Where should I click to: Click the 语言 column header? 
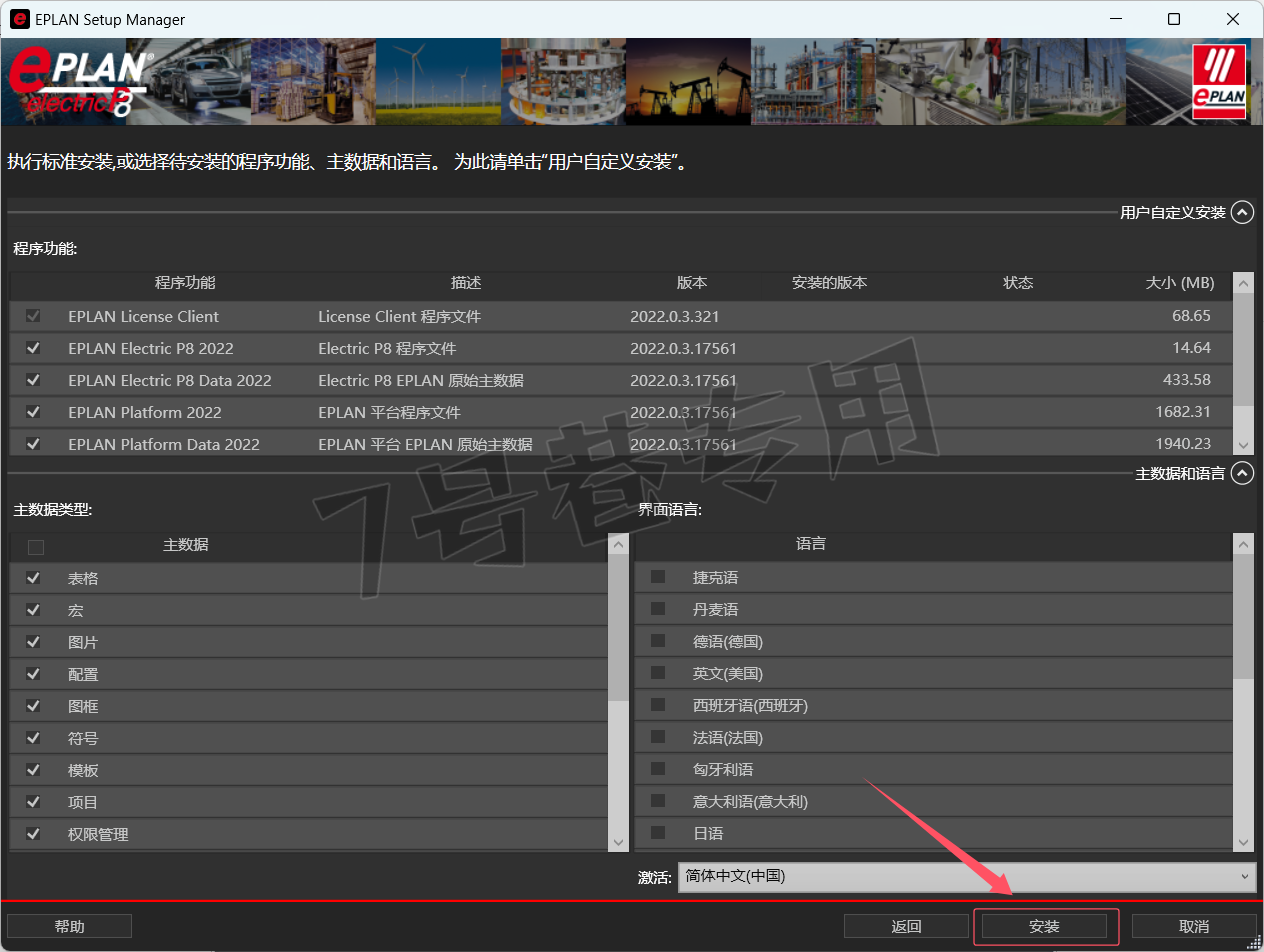click(x=811, y=544)
